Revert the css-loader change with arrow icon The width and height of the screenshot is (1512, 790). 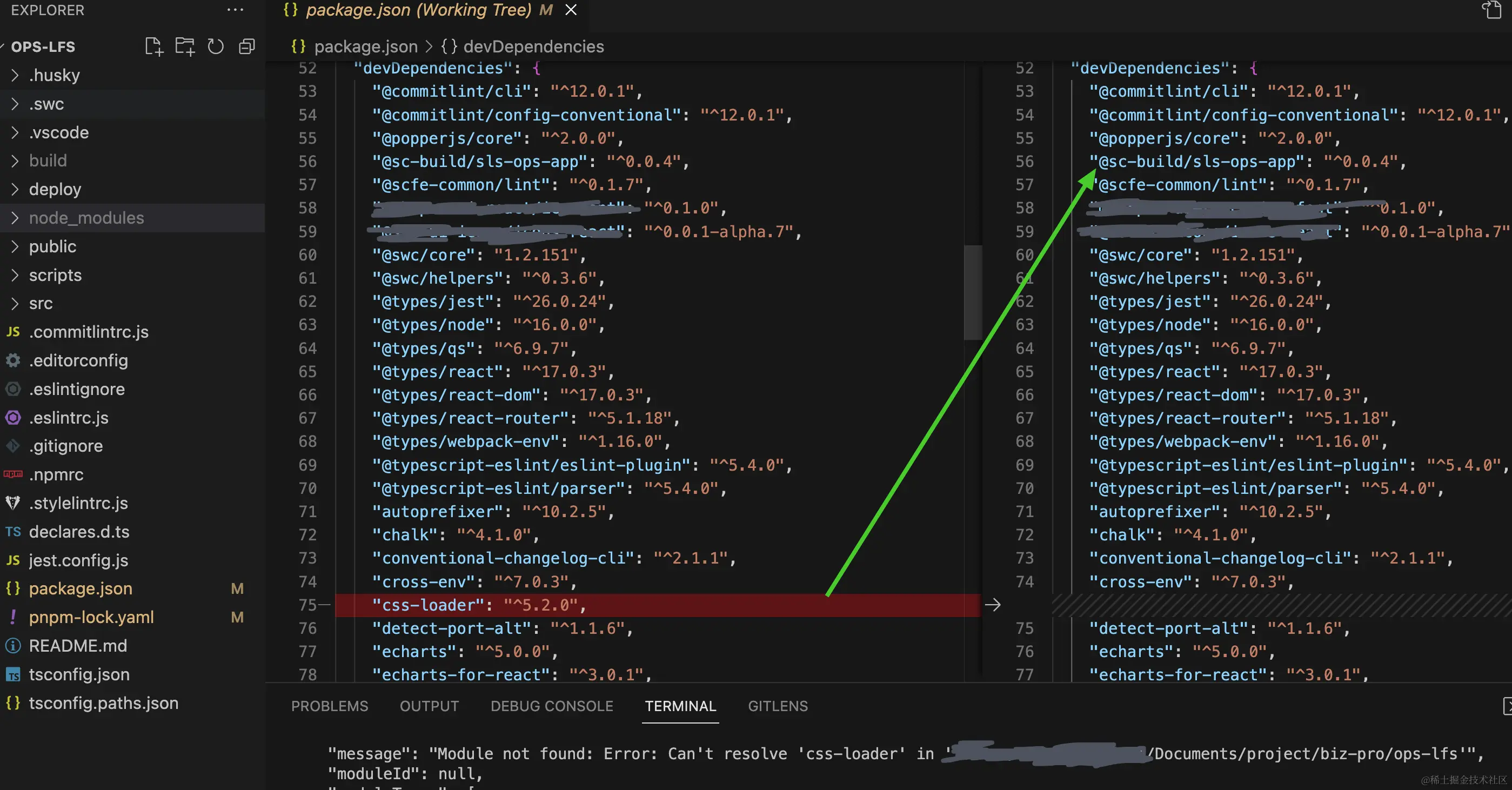pyautogui.click(x=993, y=605)
